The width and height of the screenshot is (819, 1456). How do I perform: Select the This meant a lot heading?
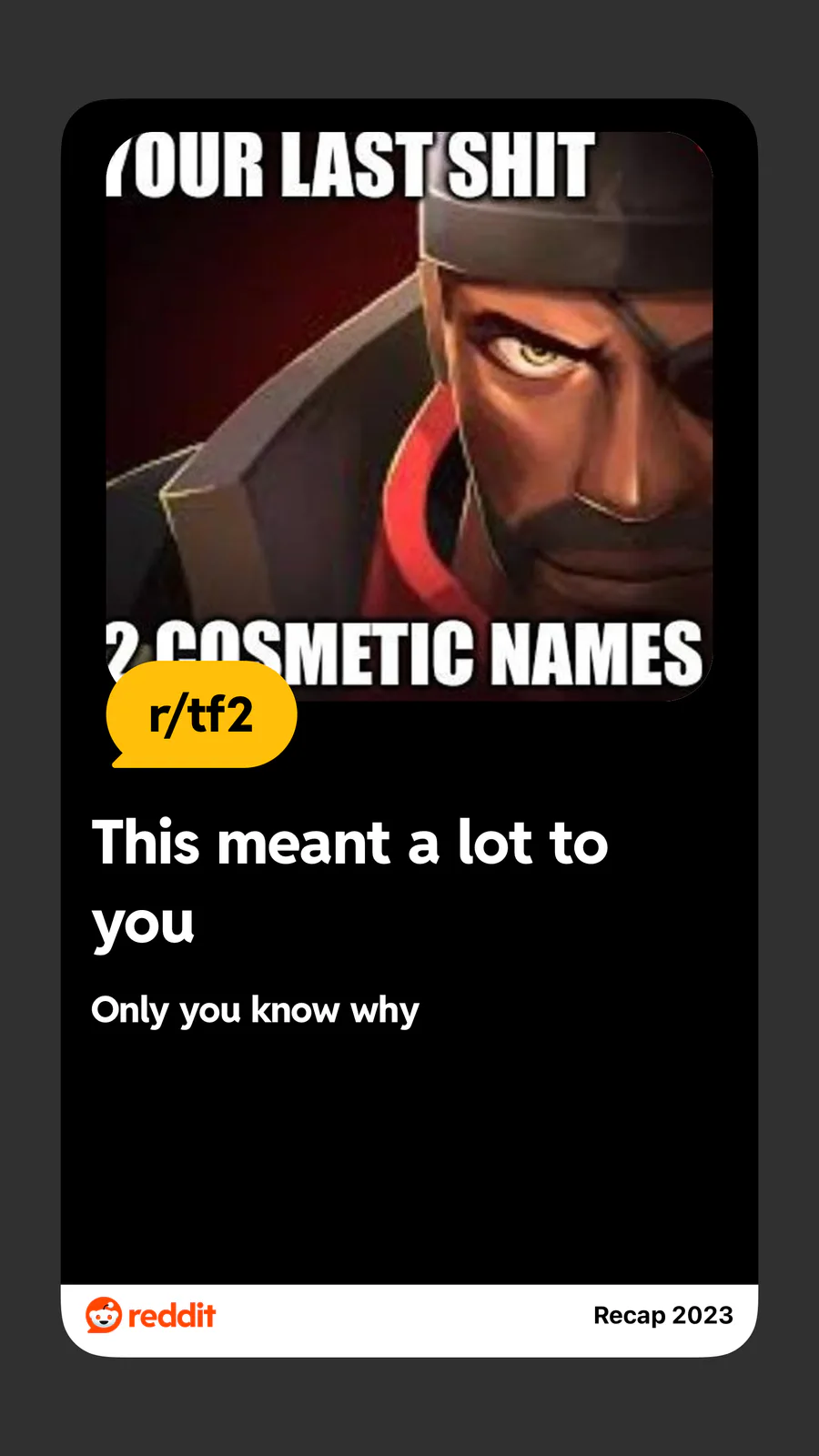point(350,881)
